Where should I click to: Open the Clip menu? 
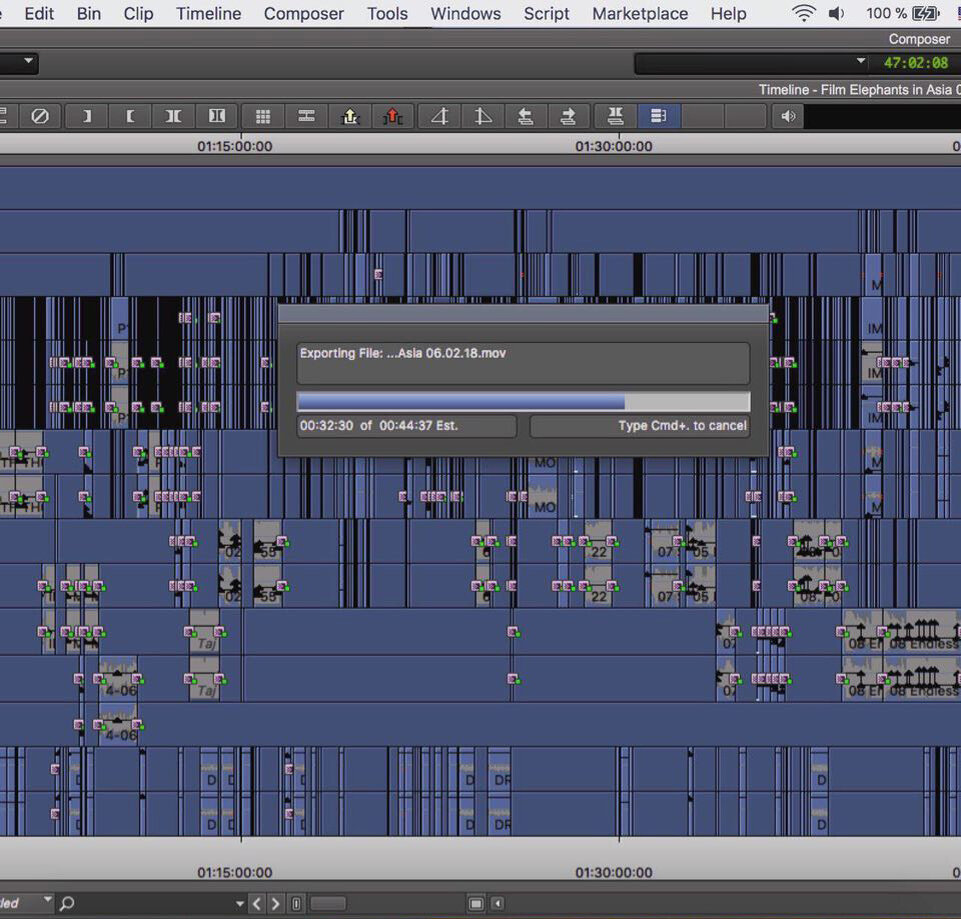click(139, 13)
